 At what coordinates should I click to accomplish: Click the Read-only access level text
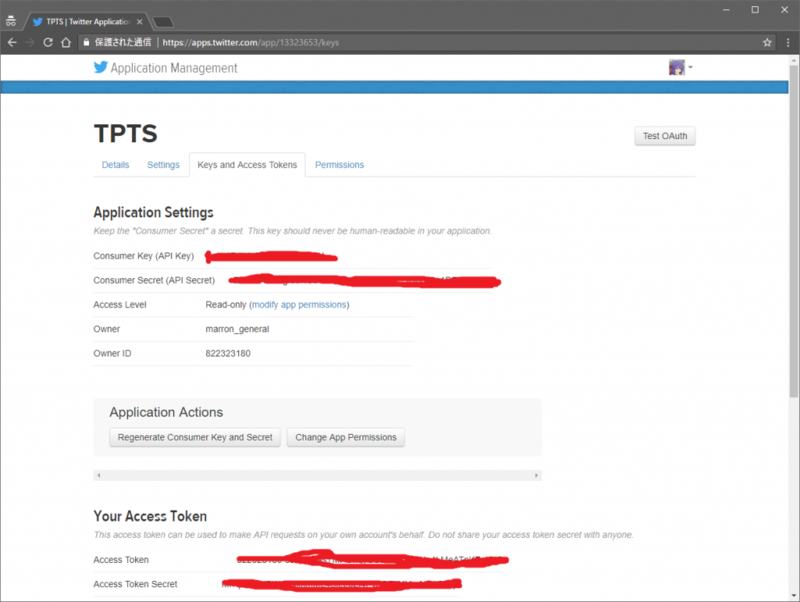click(226, 305)
